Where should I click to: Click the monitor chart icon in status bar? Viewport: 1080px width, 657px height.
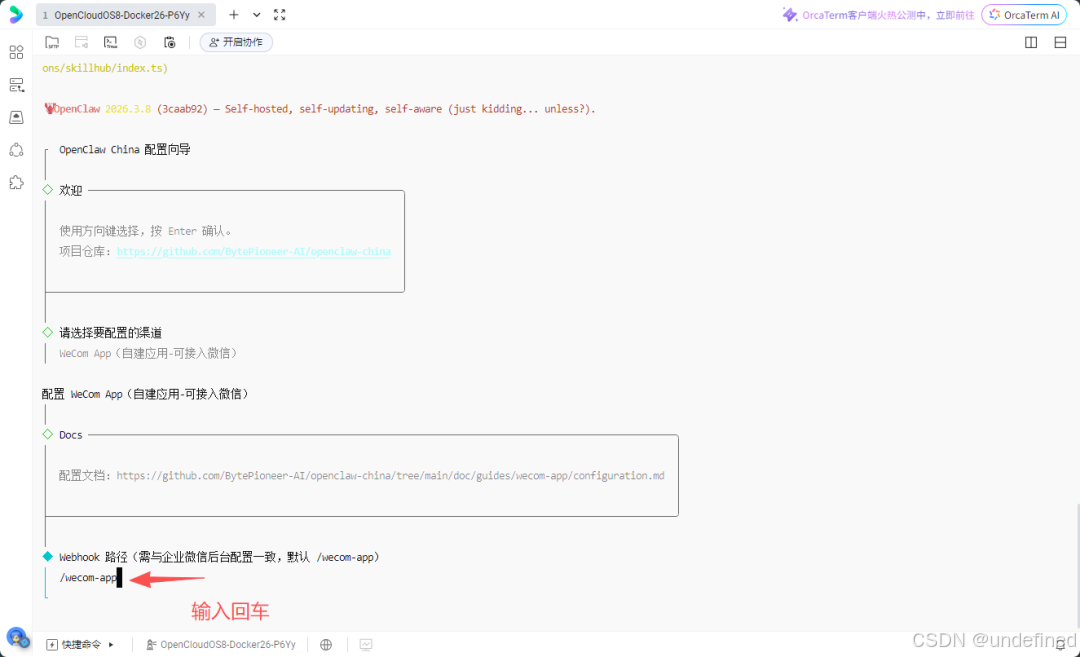366,645
